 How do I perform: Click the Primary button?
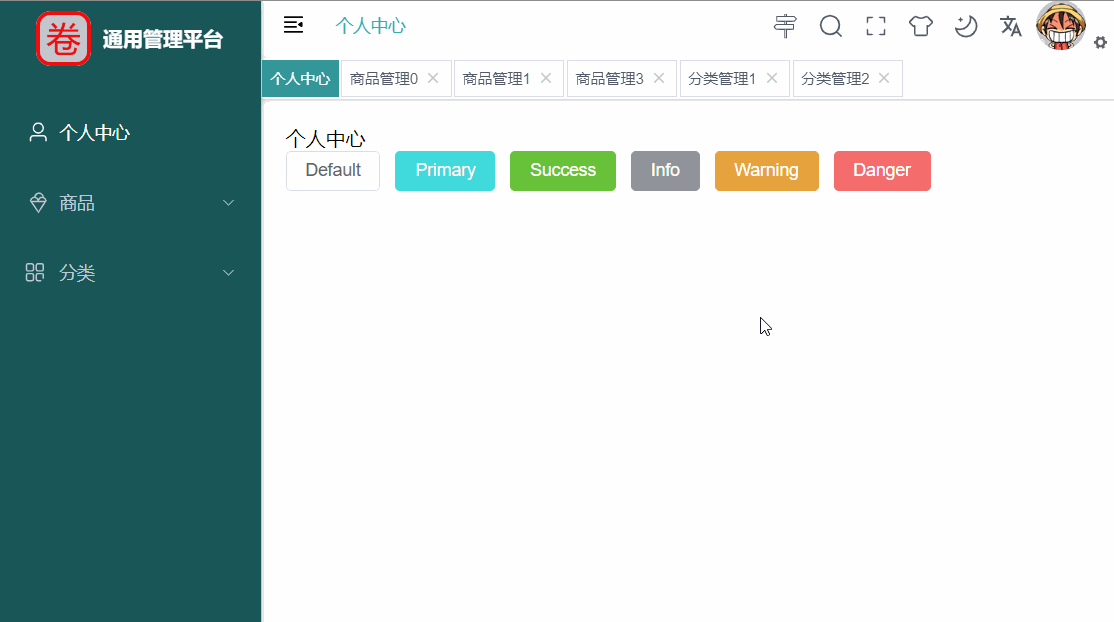point(444,170)
